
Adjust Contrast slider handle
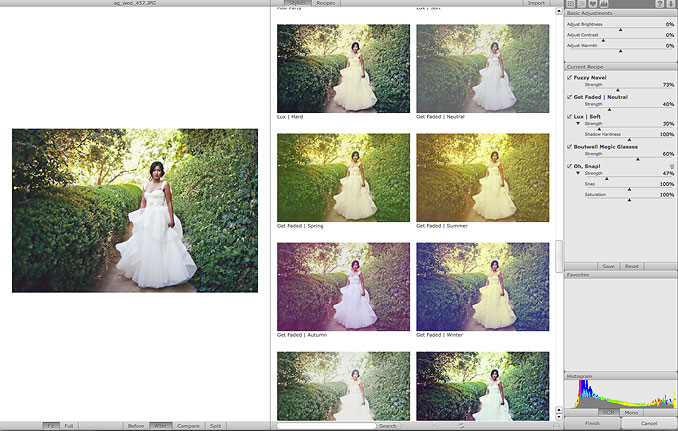point(603,41)
